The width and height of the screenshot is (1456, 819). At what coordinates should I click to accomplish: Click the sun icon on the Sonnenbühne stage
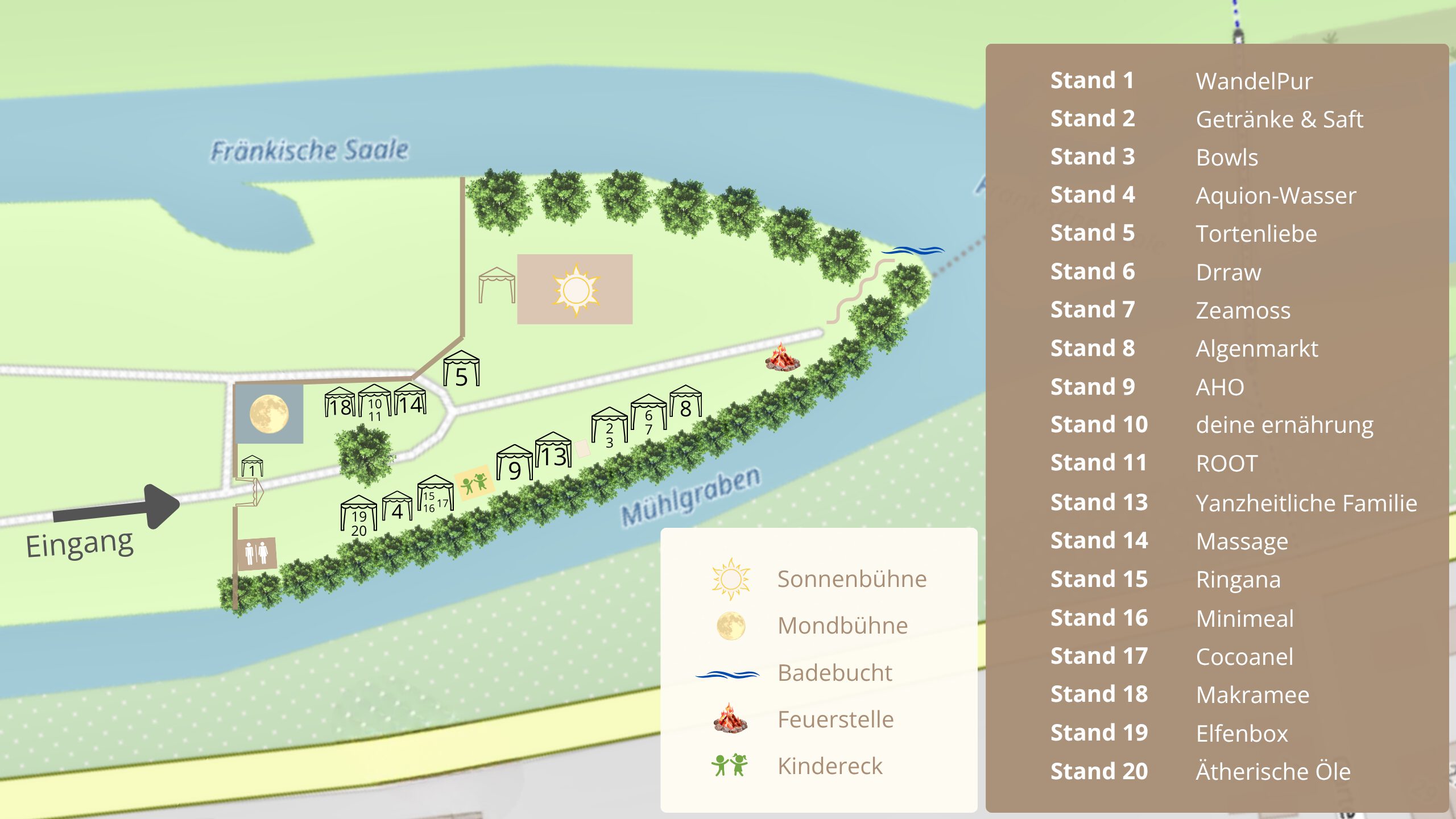pyautogui.click(x=576, y=289)
